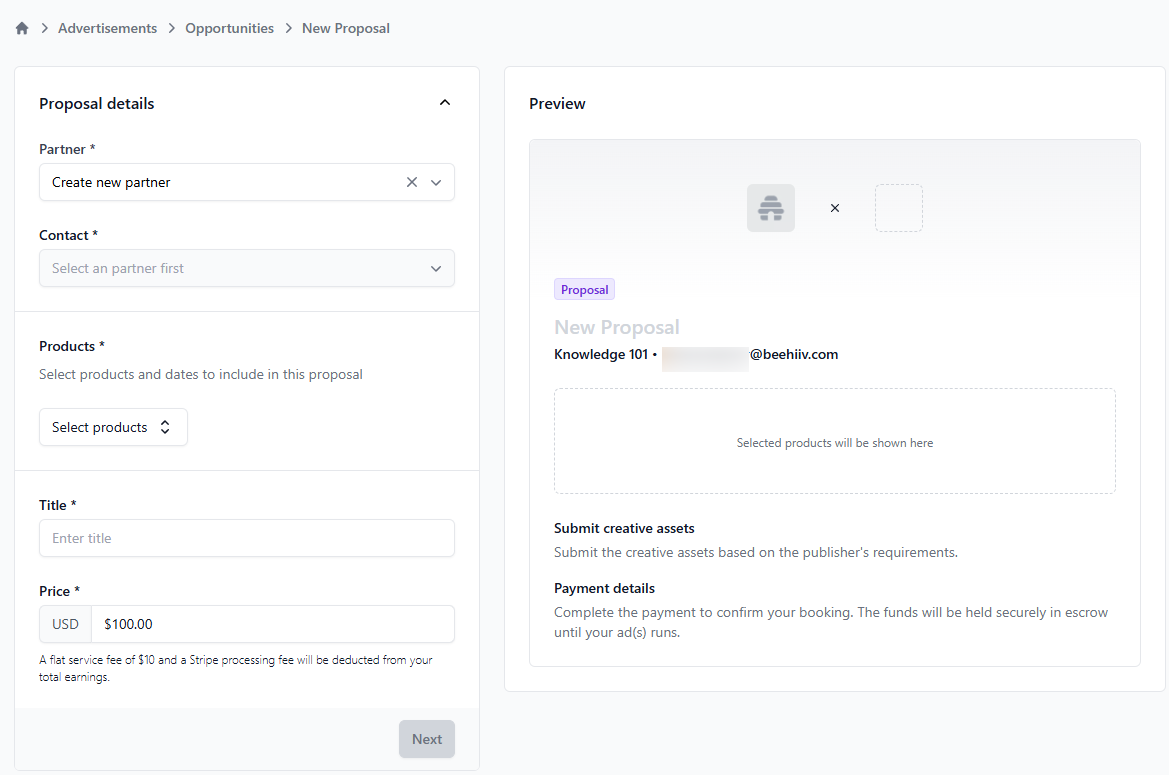Viewport: 1169px width, 775px height.
Task: Click the New Proposal heading in the preview
Action: point(616,327)
